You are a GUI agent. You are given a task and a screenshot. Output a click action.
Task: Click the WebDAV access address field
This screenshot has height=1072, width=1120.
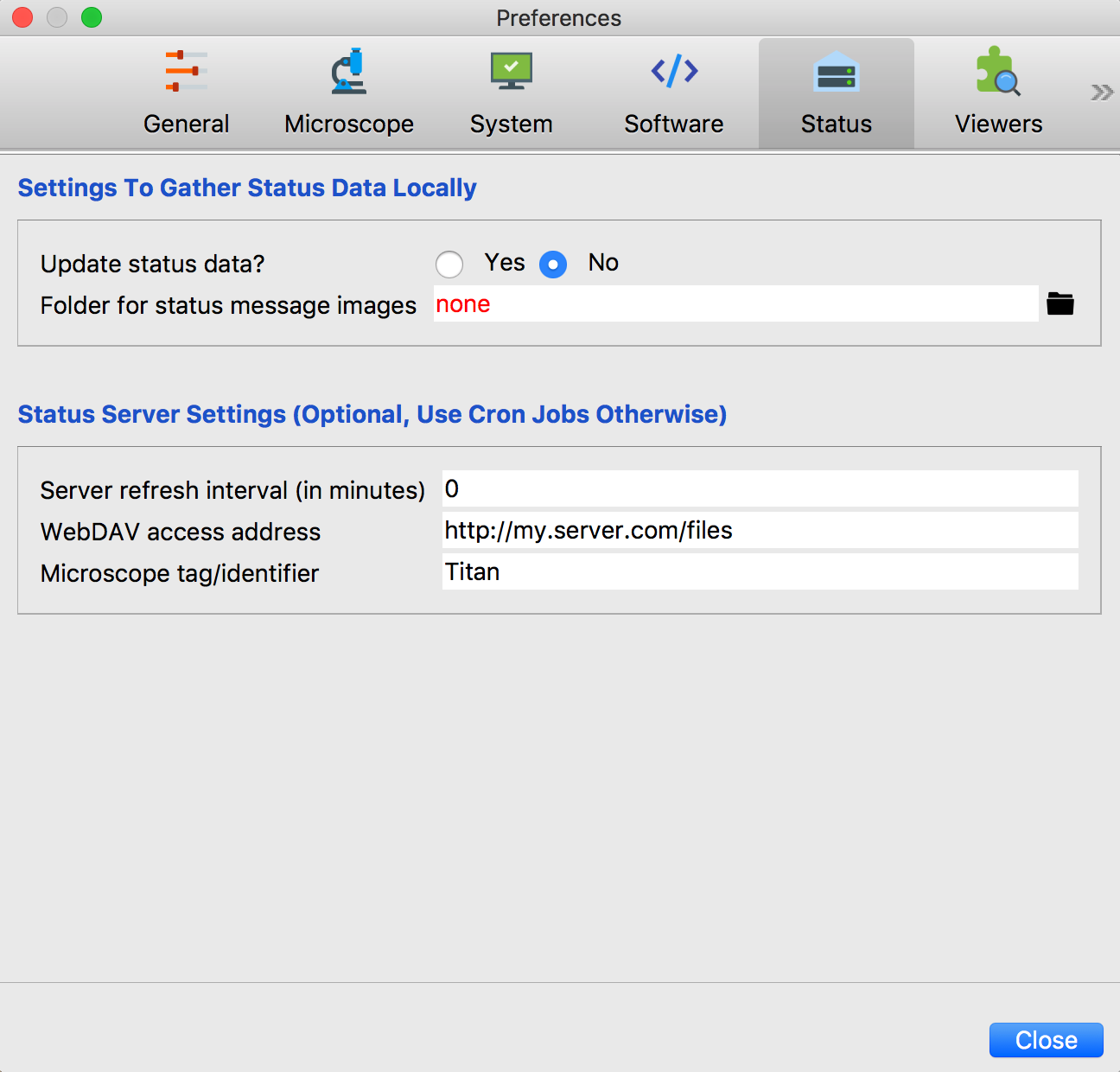pos(759,531)
